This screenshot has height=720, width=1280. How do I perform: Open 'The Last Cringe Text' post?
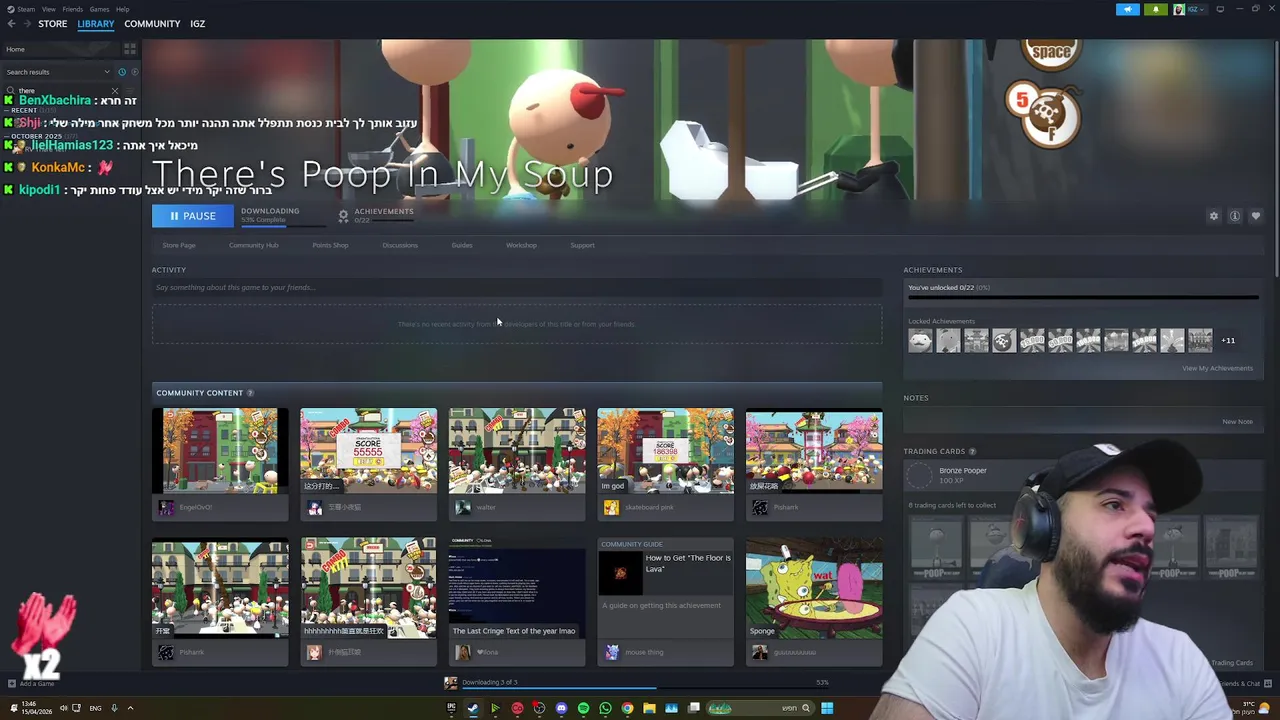[x=516, y=589]
